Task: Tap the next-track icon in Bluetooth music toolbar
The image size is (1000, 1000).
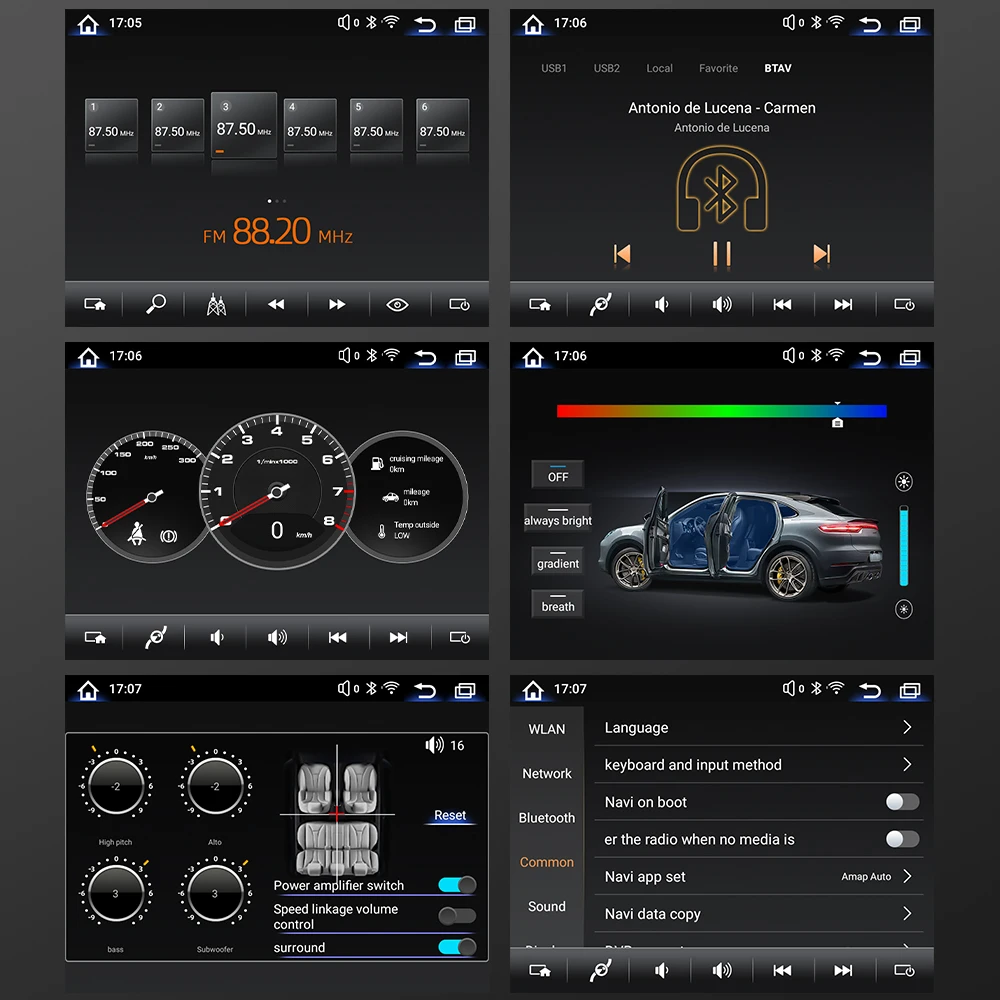Action: click(x=842, y=304)
